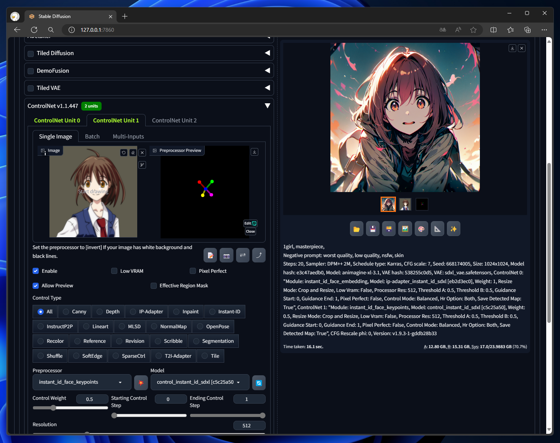Screen dimensions: 560x443
Task: Close the enlarged gallery preview
Action: tap(522, 48)
